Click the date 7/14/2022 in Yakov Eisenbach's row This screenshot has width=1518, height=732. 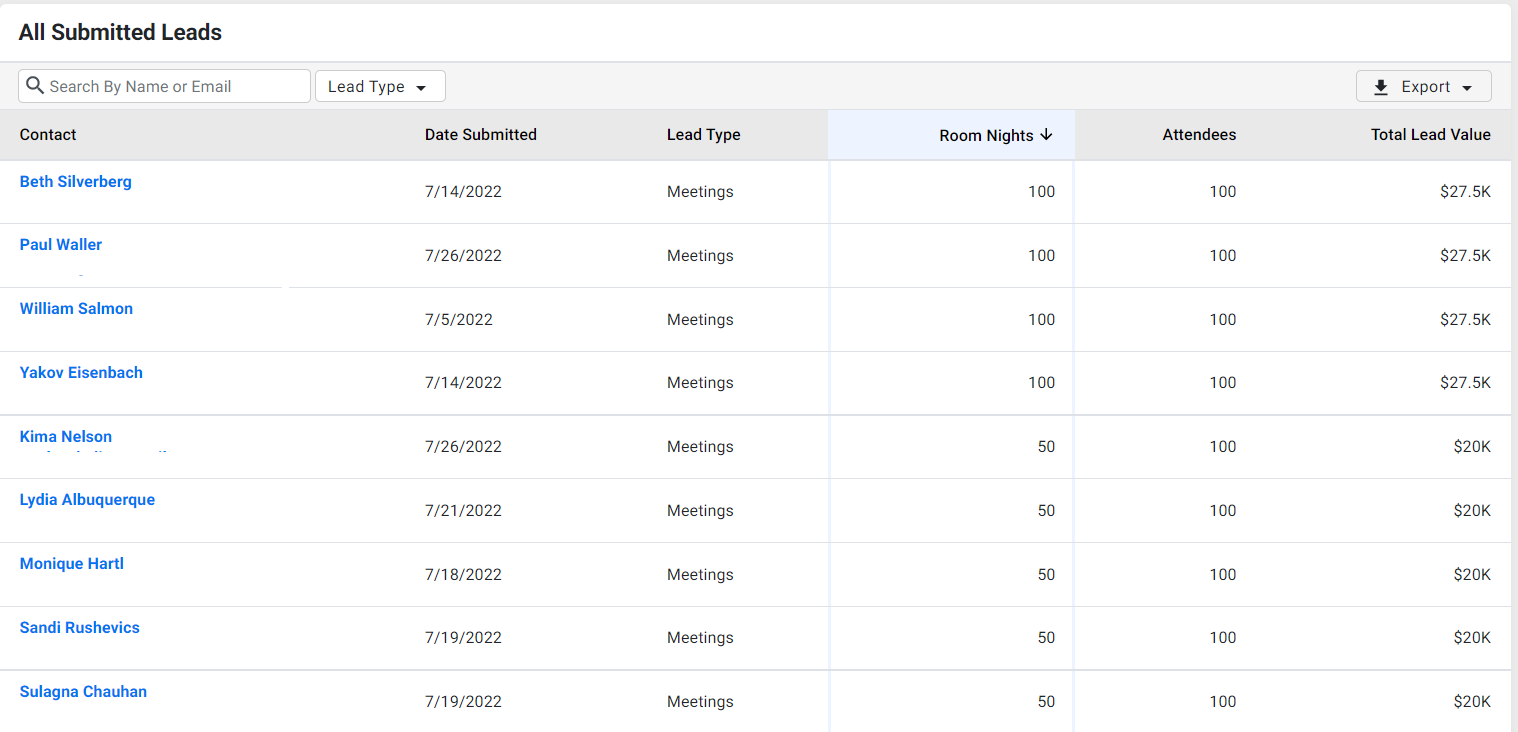pyautogui.click(x=463, y=383)
